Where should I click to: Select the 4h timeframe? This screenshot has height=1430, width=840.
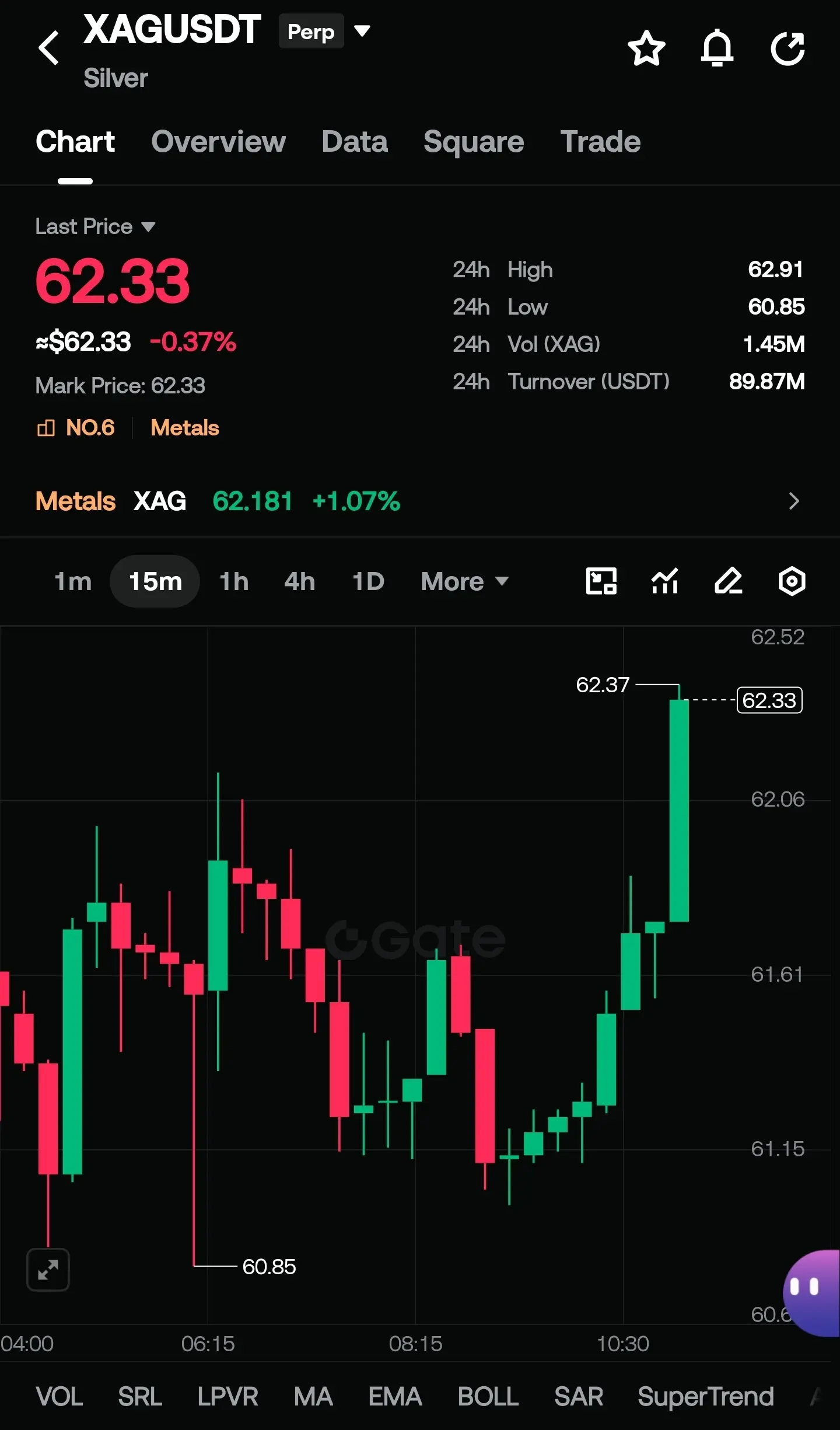coord(300,581)
